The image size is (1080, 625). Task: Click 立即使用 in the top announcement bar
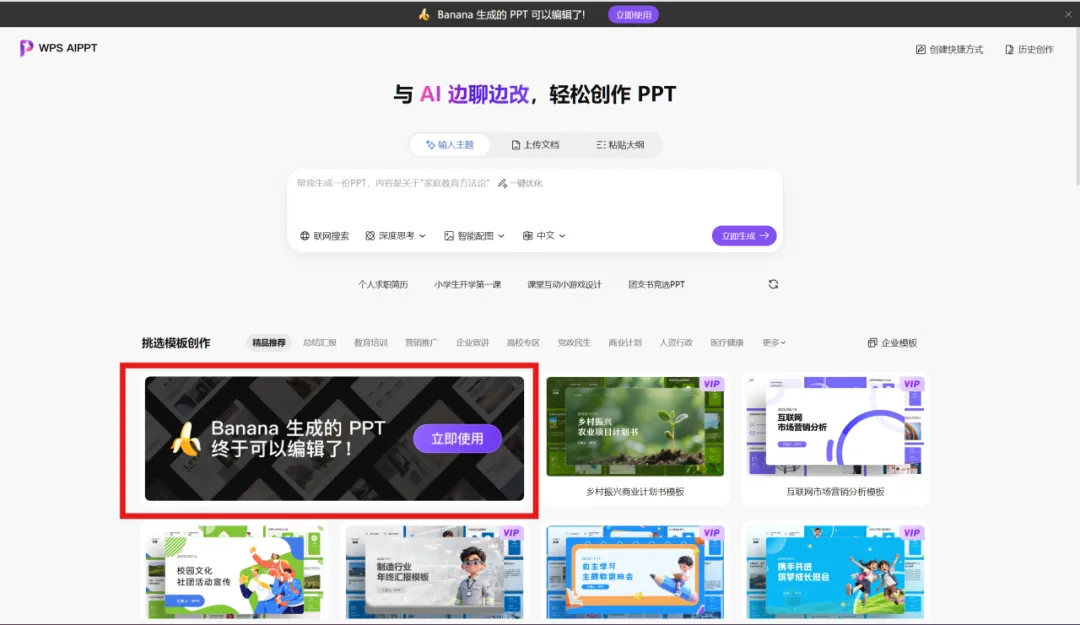tap(633, 14)
